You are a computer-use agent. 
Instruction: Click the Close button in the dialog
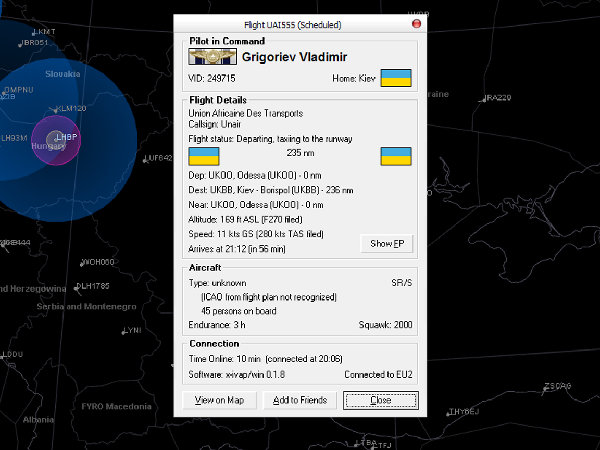pos(381,400)
